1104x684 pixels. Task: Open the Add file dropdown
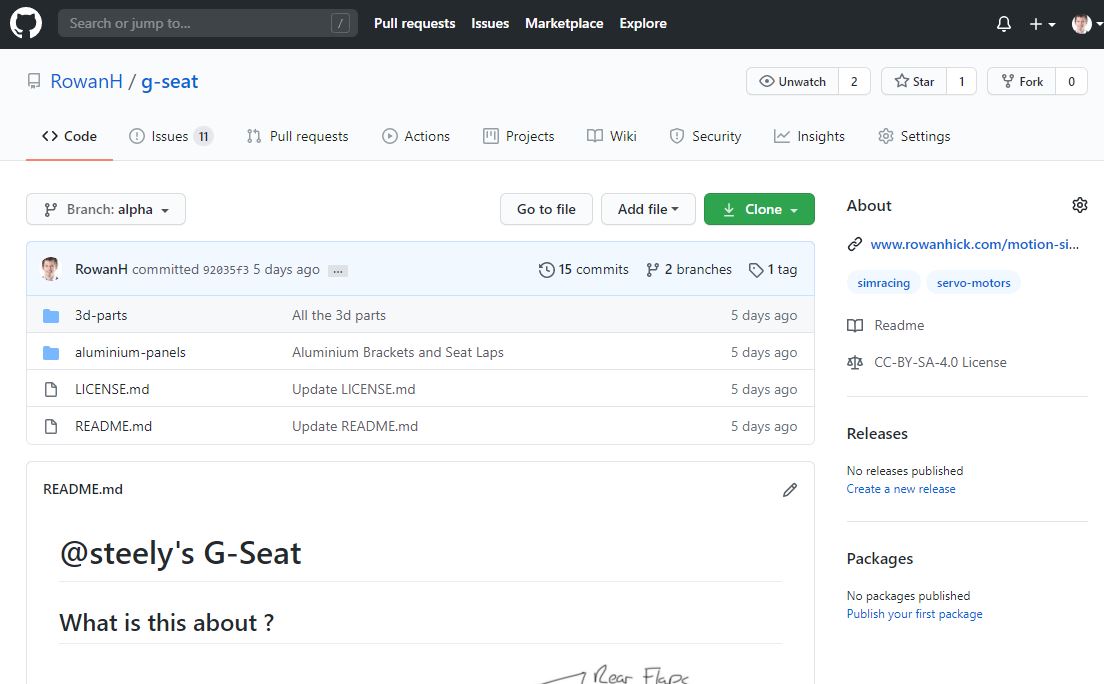648,209
